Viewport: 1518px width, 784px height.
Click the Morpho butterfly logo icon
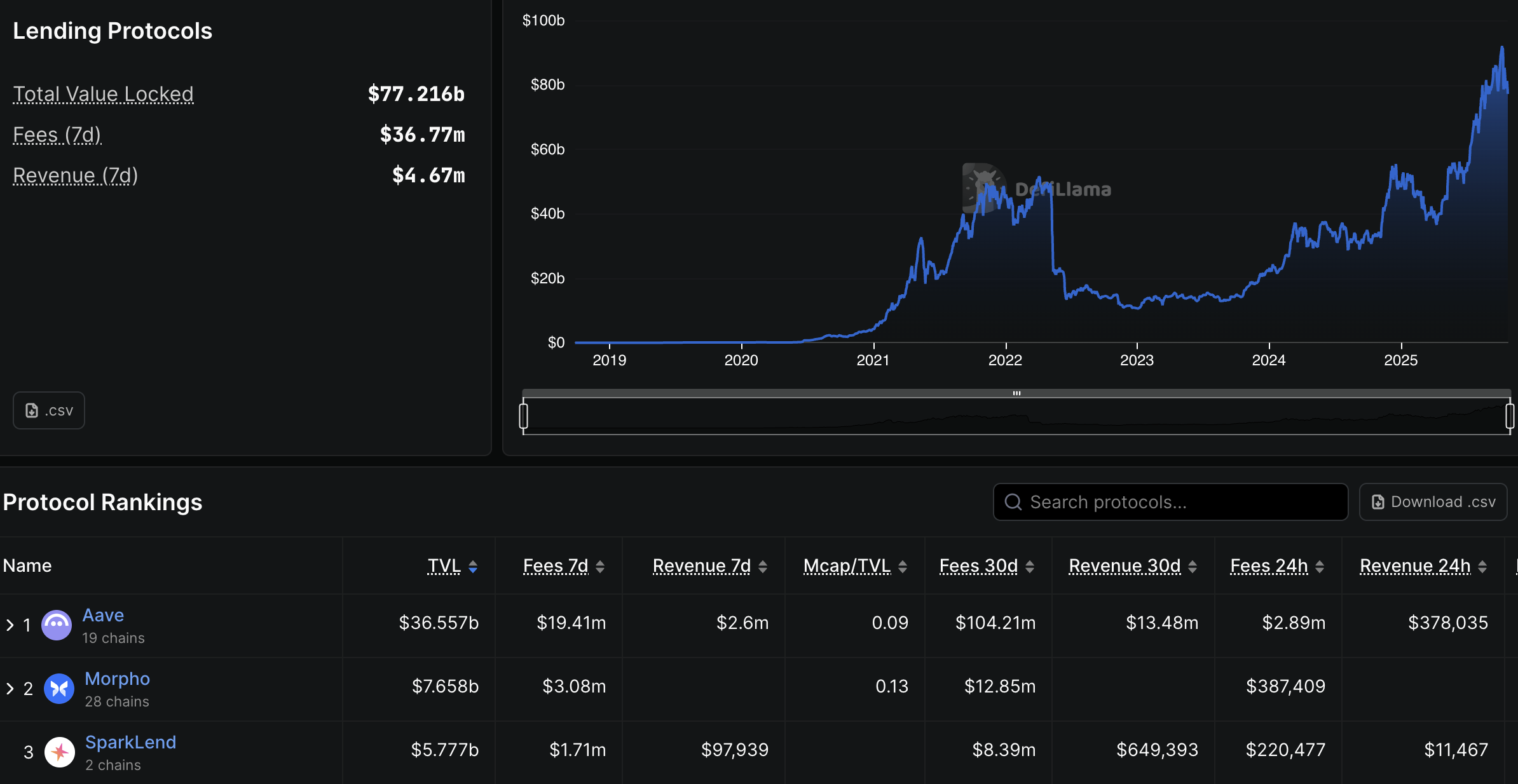pyautogui.click(x=59, y=689)
